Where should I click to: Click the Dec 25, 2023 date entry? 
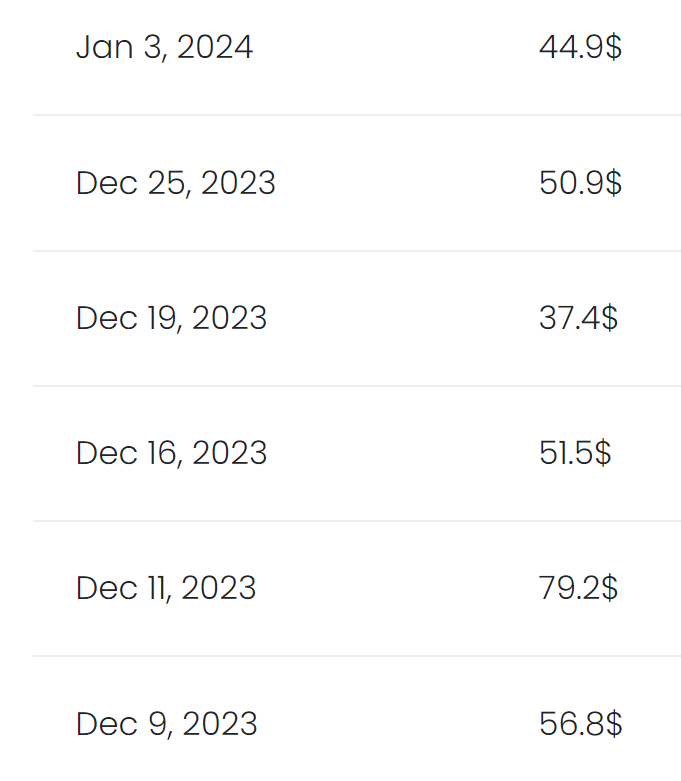175,183
